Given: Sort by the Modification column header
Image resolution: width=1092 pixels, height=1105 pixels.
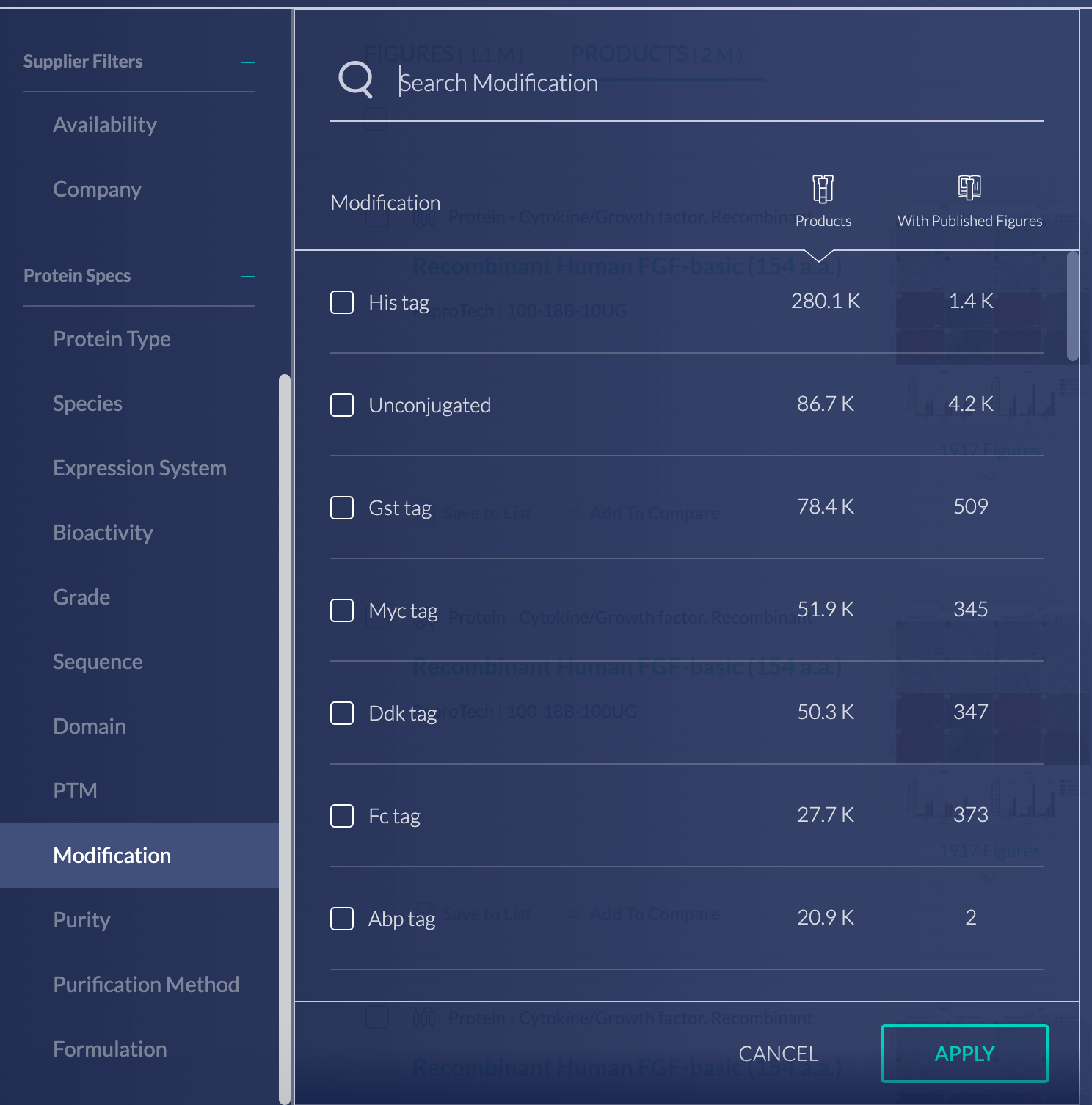Looking at the screenshot, I should 385,203.
